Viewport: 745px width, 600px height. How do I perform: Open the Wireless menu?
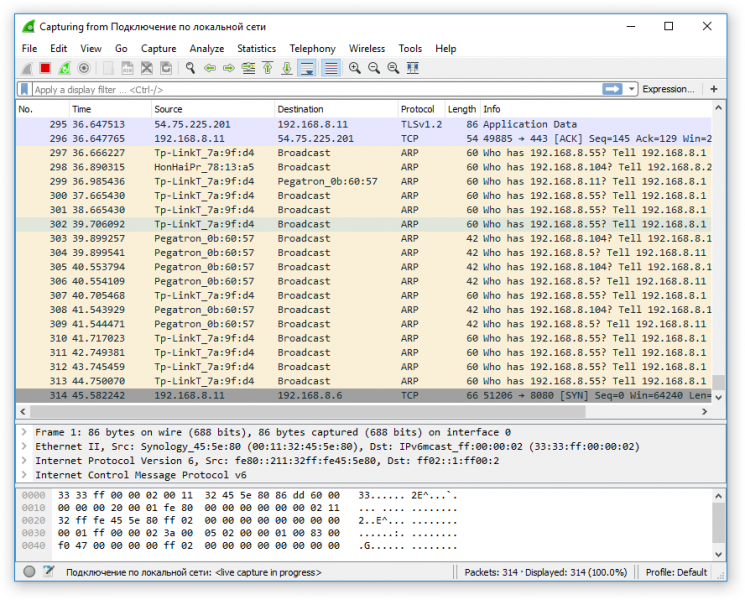[367, 48]
